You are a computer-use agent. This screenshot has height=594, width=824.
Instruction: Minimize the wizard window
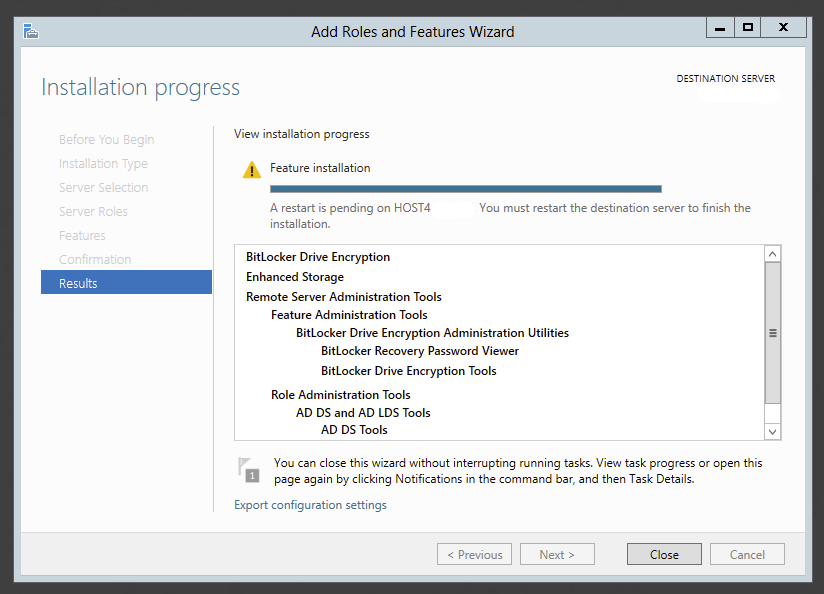pyautogui.click(x=720, y=28)
